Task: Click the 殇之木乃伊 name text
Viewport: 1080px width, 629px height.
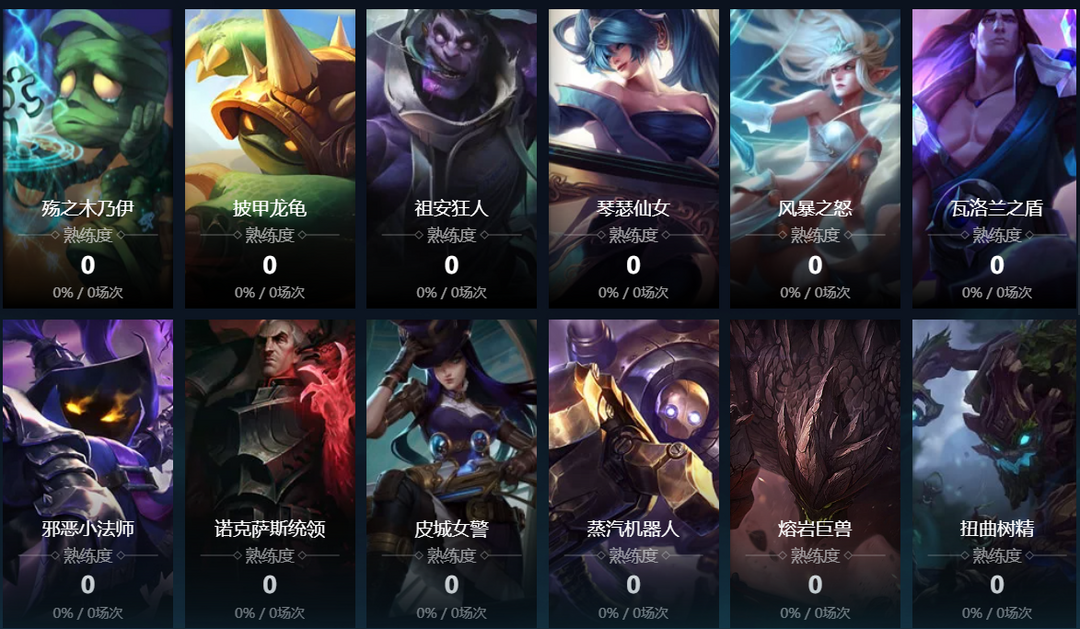Action: click(x=87, y=208)
